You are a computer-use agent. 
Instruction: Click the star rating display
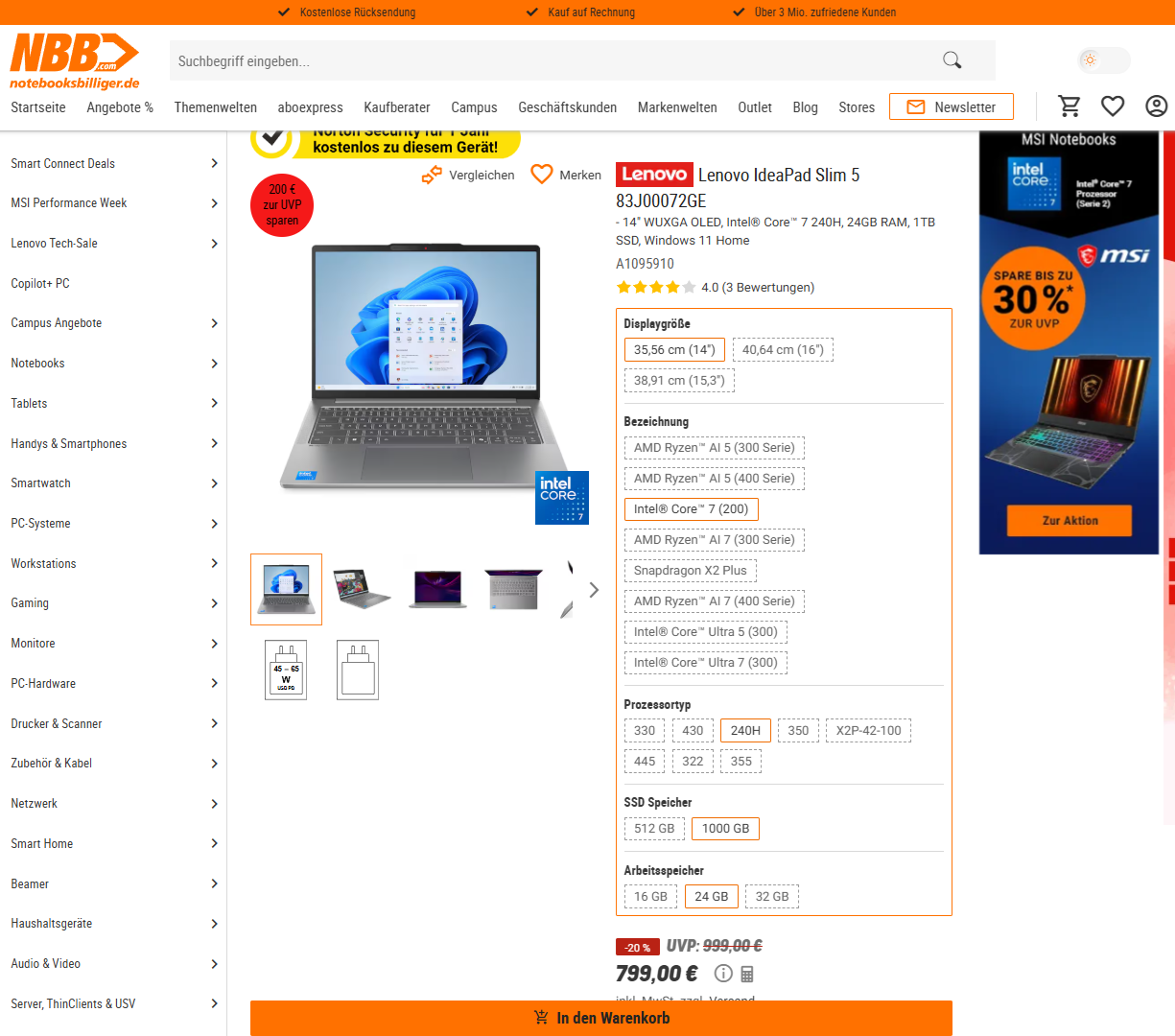click(x=655, y=287)
